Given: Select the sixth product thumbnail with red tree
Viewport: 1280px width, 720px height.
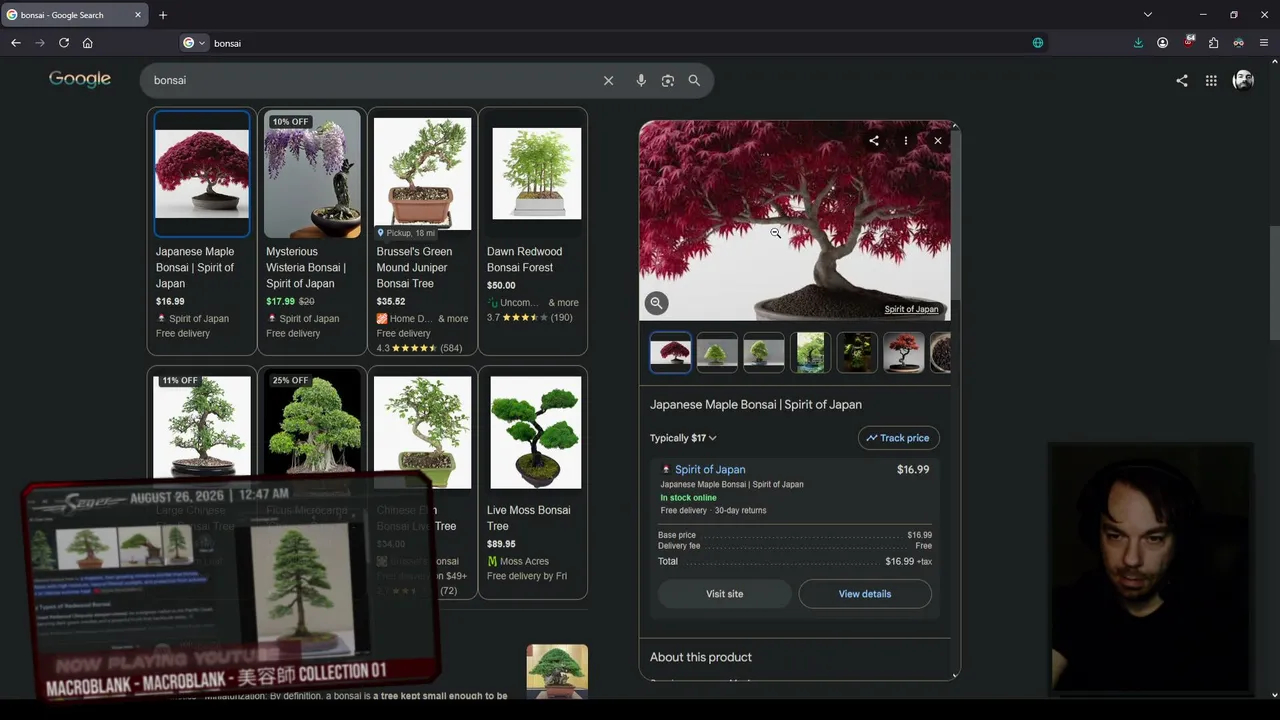Looking at the screenshot, I should click(904, 353).
